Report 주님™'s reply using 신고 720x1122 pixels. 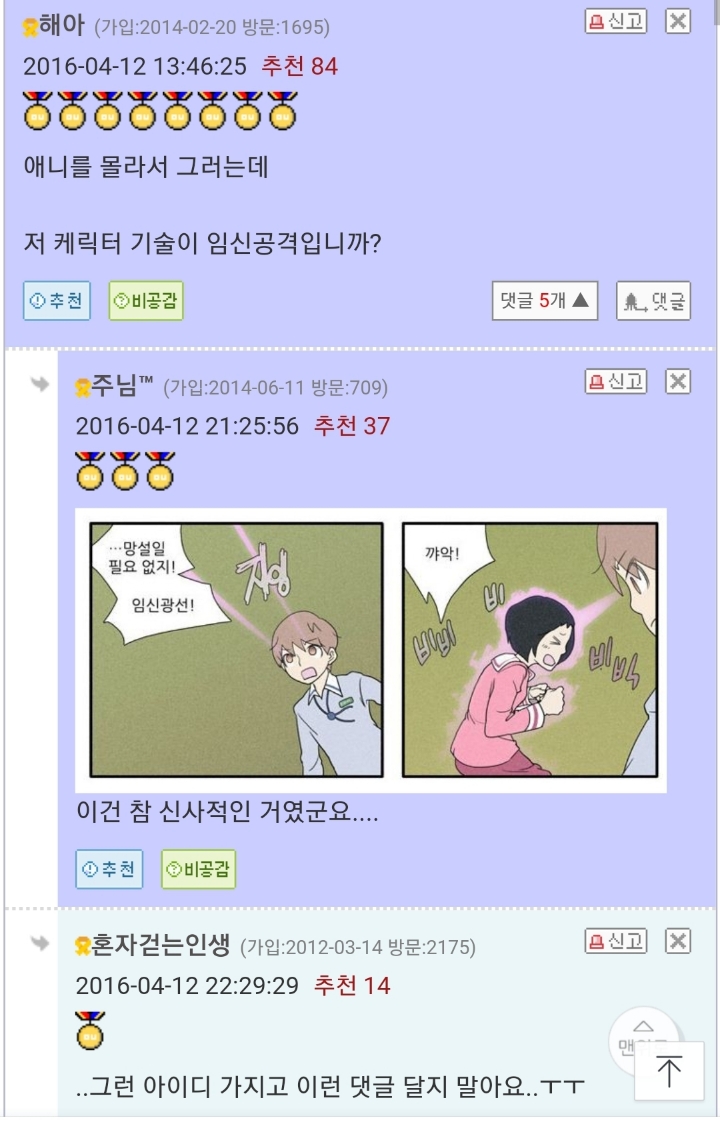point(616,381)
